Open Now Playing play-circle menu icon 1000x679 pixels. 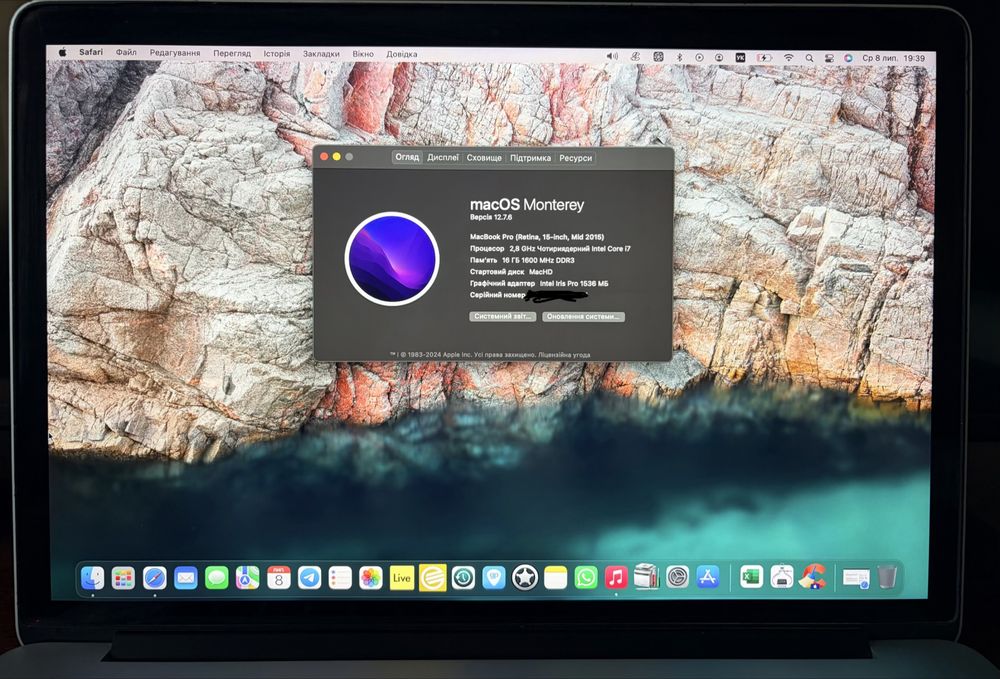point(699,57)
